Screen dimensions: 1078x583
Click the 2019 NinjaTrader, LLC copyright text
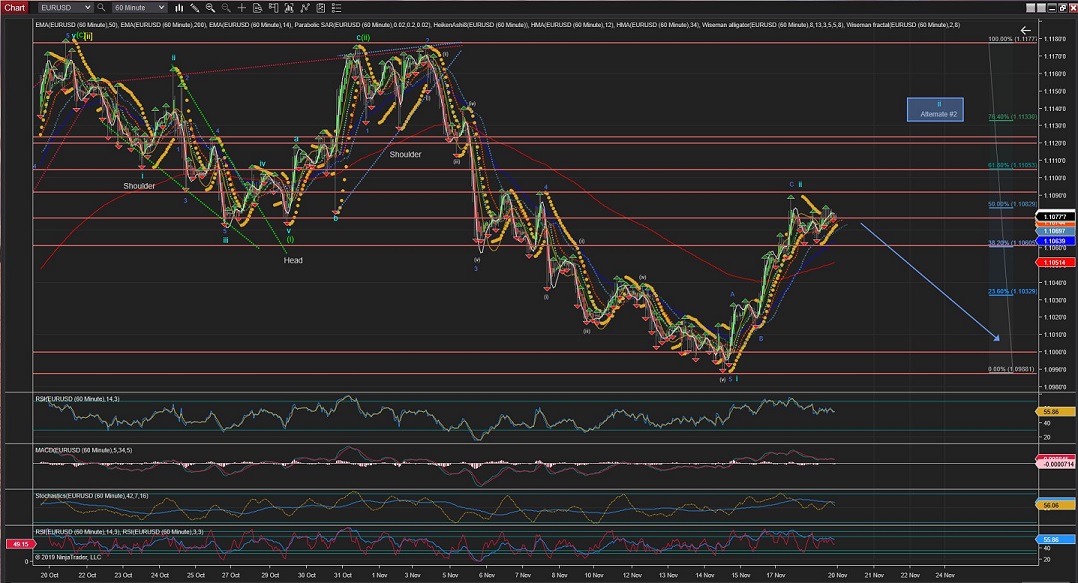tap(68, 558)
